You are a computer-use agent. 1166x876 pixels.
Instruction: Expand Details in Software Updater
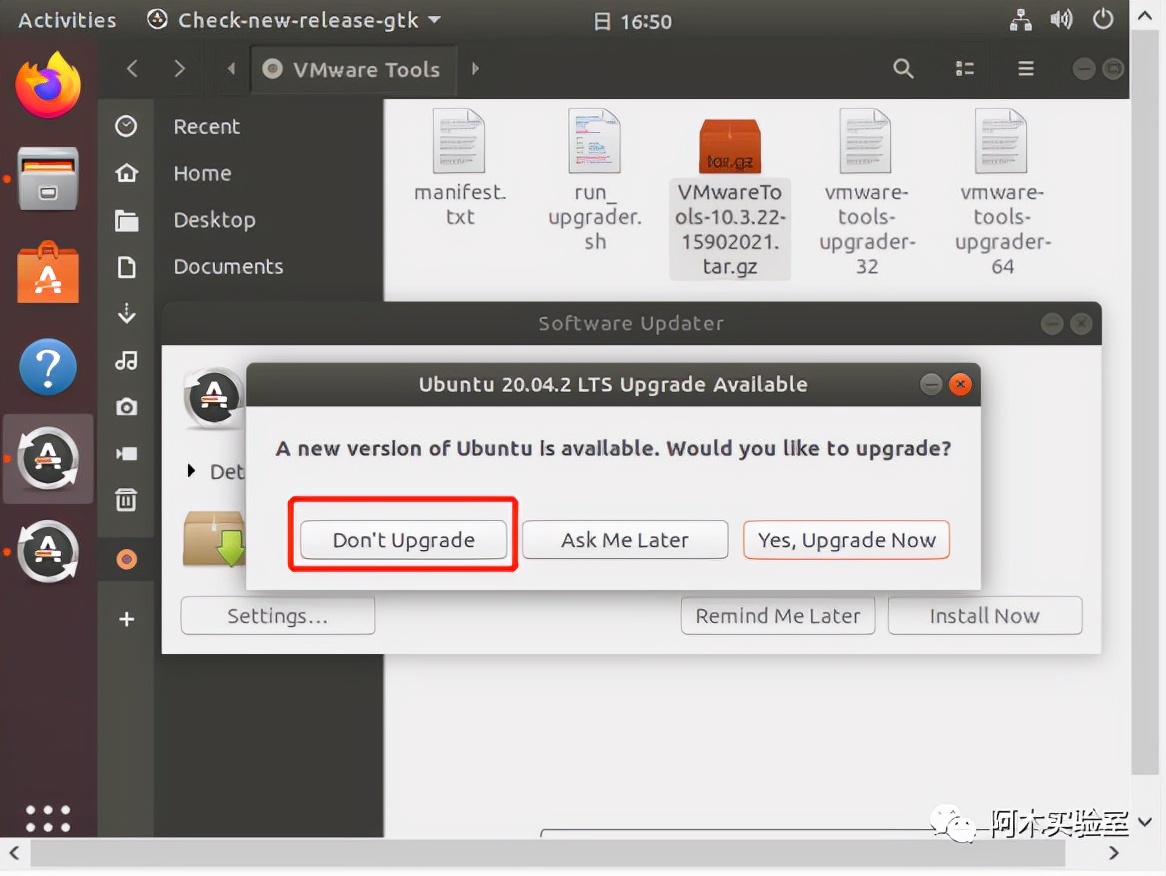pos(191,471)
